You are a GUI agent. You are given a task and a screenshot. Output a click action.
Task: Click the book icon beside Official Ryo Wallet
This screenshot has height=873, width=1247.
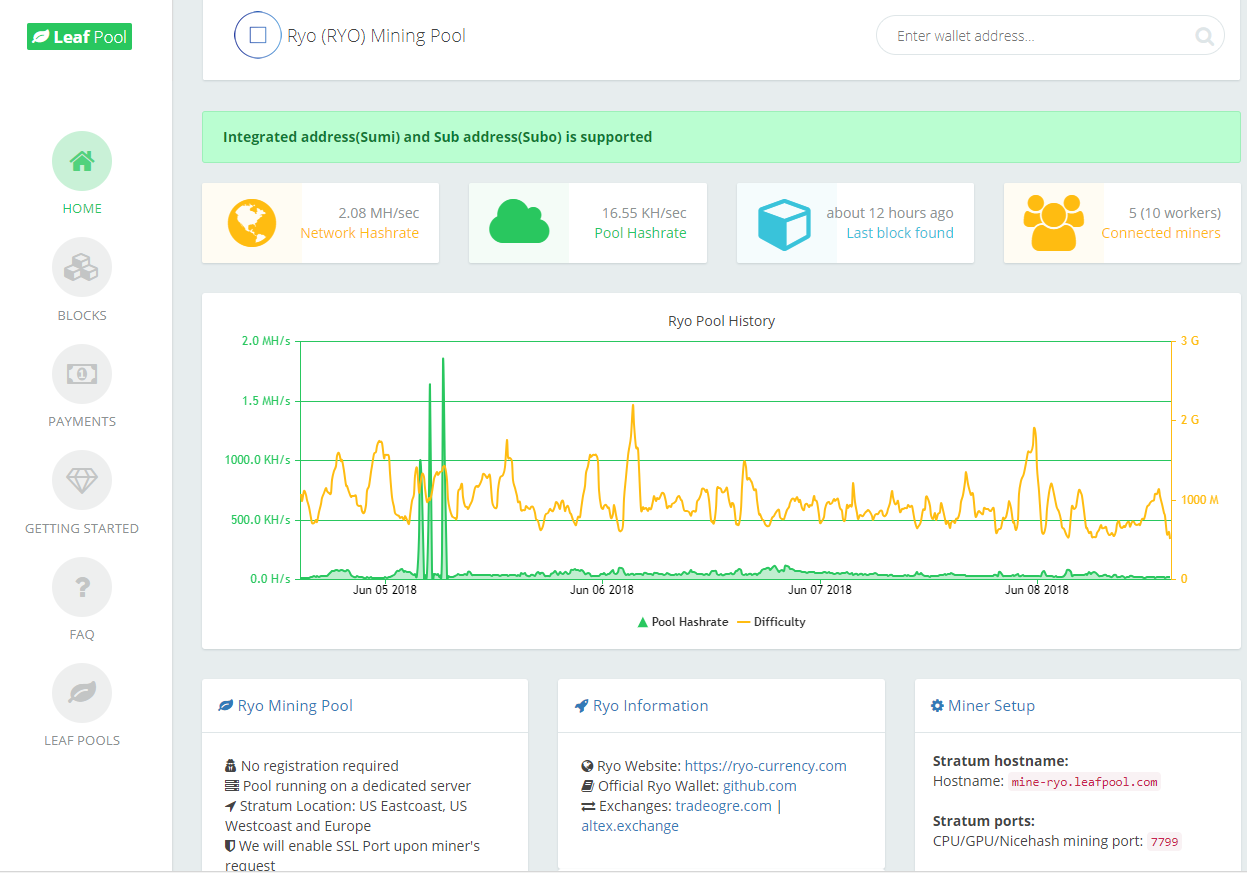click(587, 786)
